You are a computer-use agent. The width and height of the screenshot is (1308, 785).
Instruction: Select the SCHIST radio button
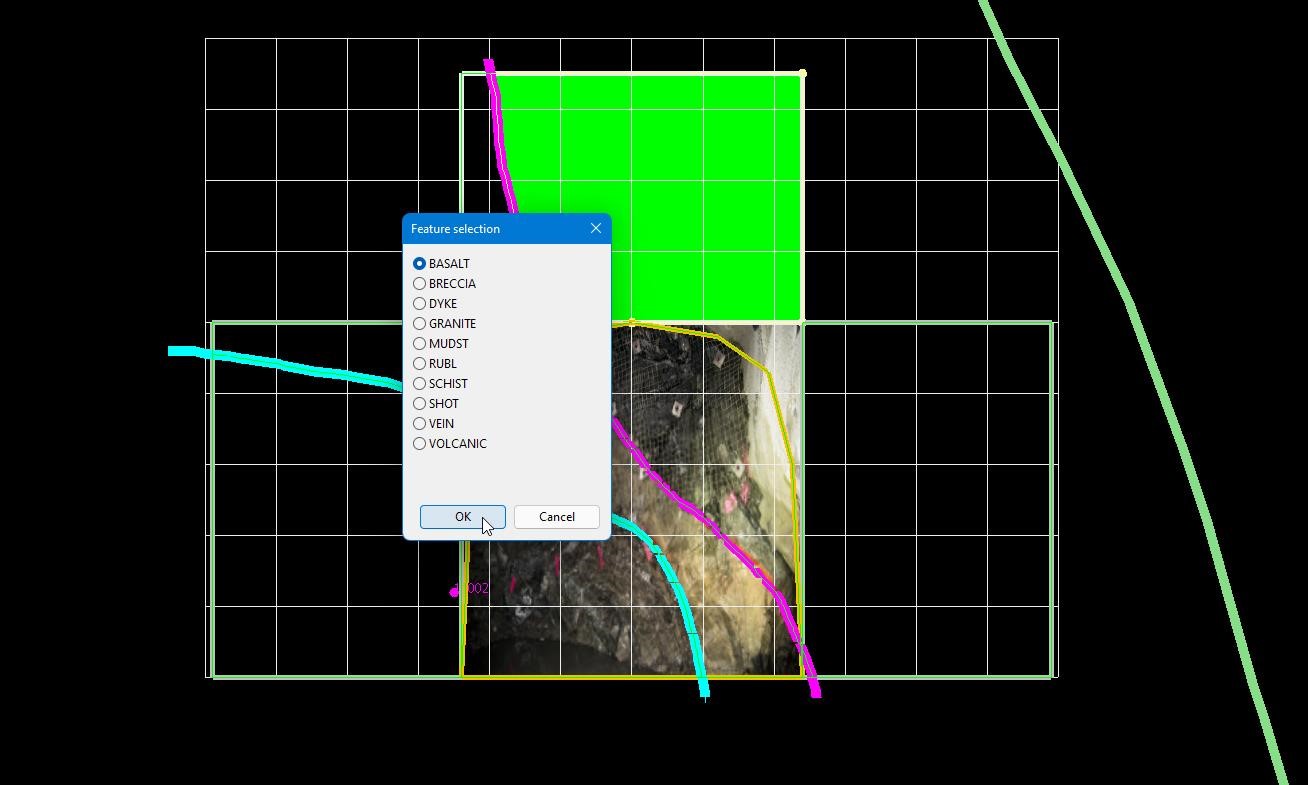pos(420,384)
